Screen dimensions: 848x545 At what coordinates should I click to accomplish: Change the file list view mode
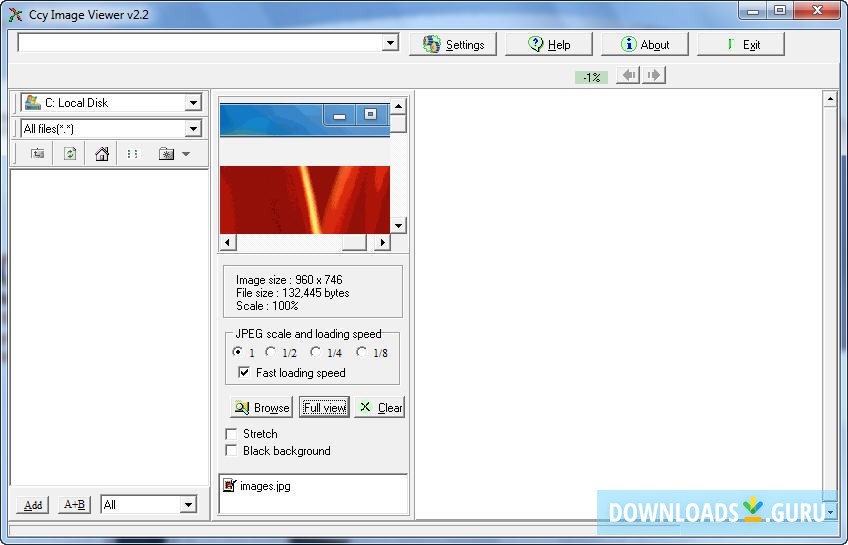pyautogui.click(x=132, y=154)
